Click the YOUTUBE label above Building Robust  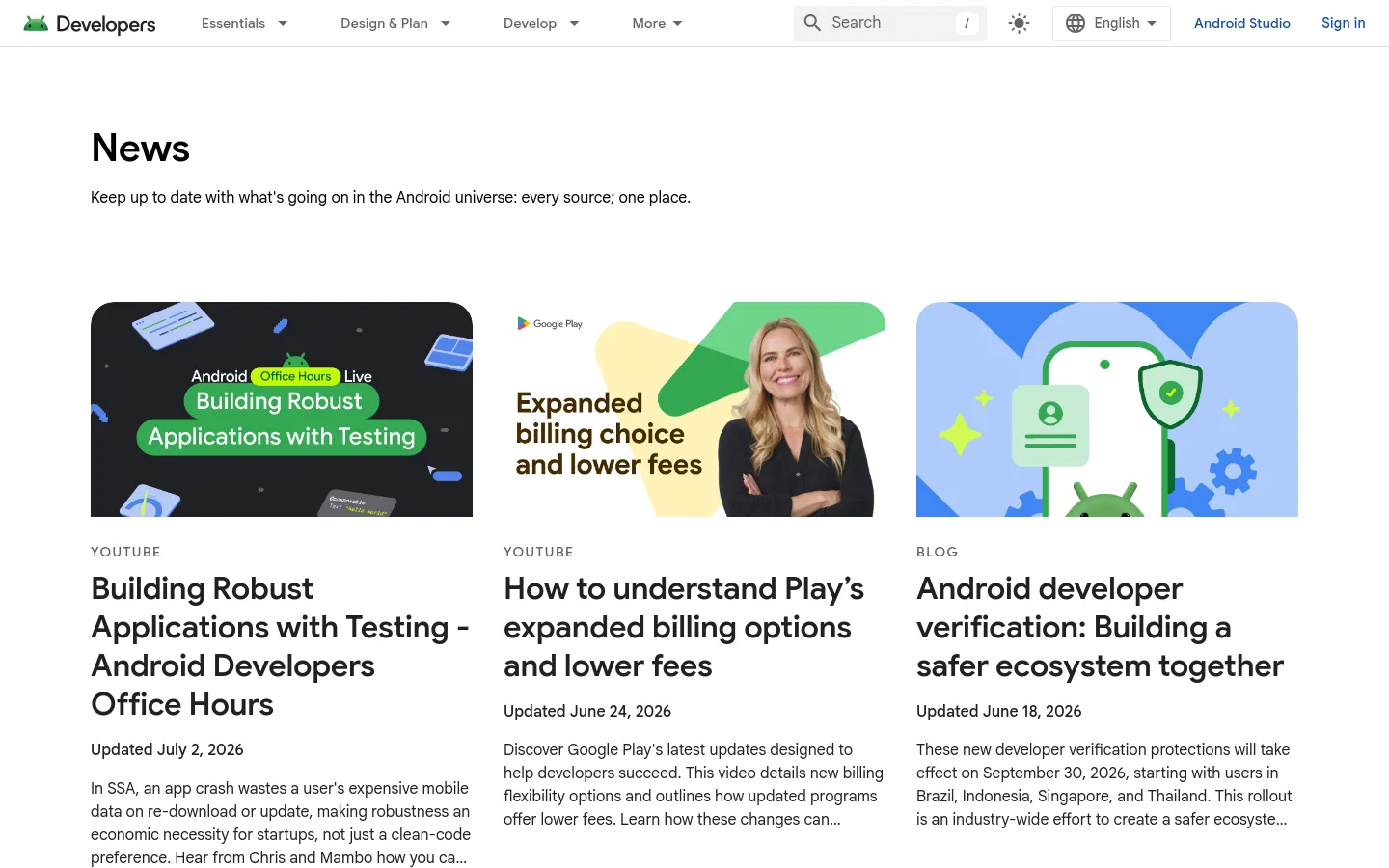tap(125, 552)
